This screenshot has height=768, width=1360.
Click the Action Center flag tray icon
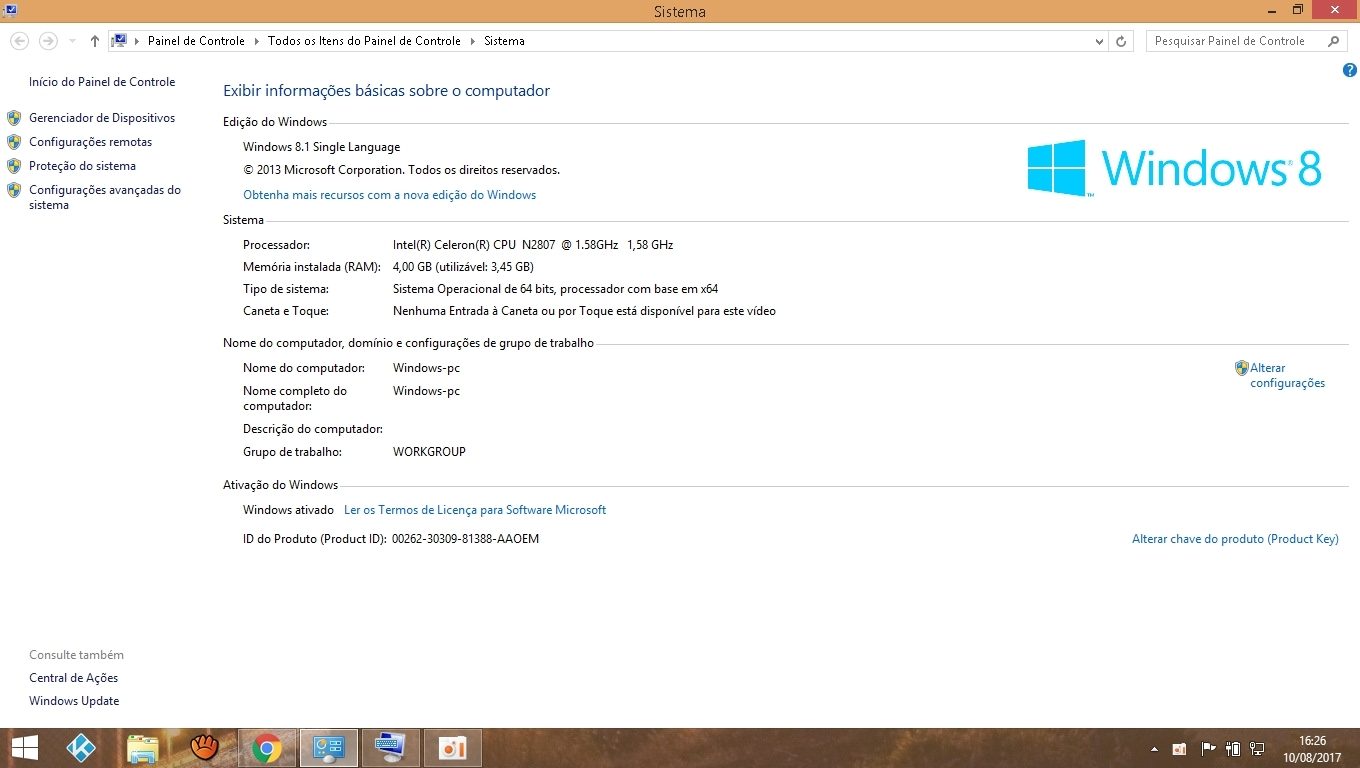pos(1207,748)
